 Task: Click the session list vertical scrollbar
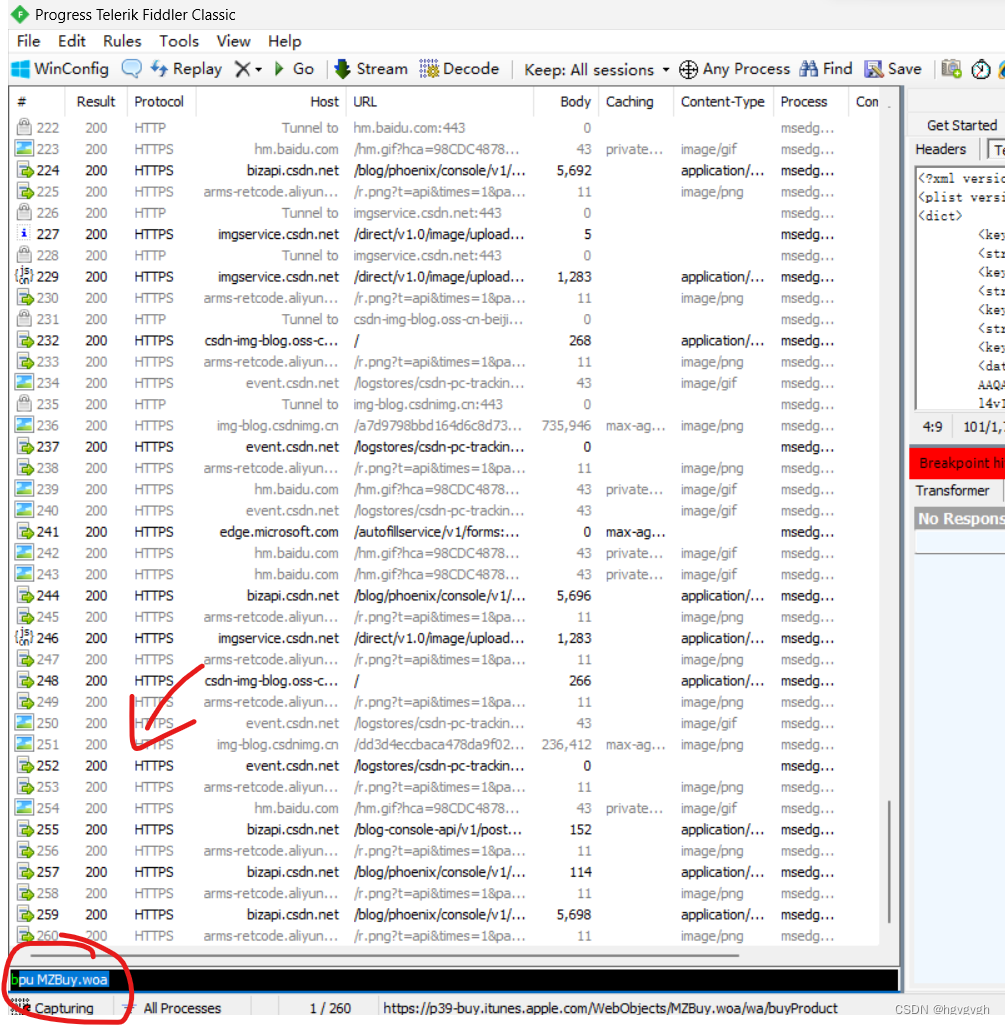pyautogui.click(x=889, y=861)
